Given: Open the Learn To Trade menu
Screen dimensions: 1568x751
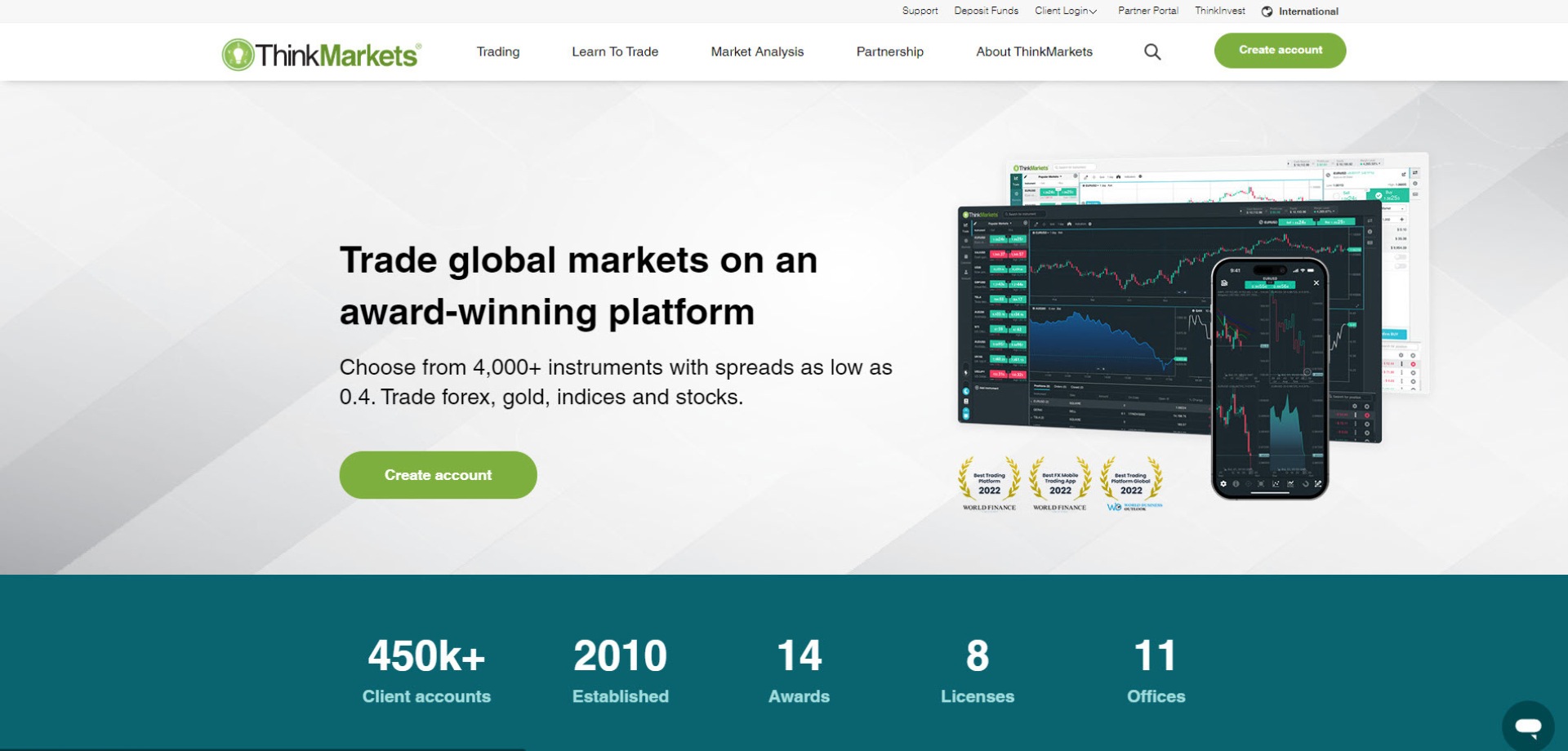Looking at the screenshot, I should coord(615,51).
